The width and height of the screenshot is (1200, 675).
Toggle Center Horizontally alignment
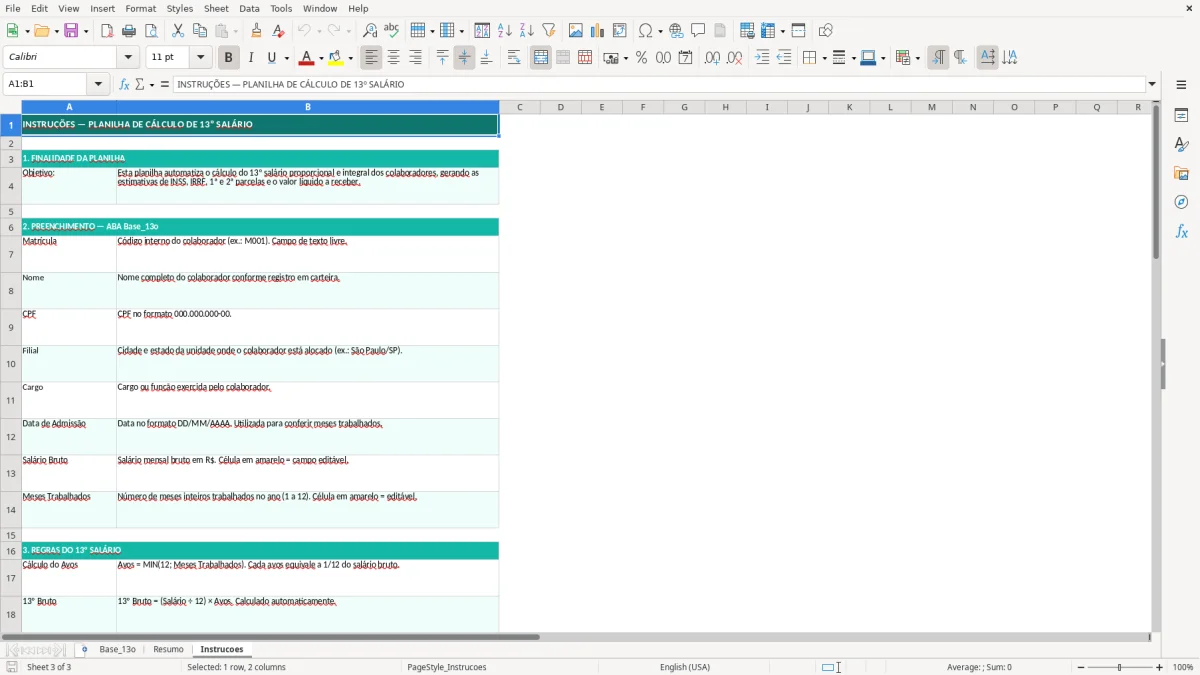point(393,58)
